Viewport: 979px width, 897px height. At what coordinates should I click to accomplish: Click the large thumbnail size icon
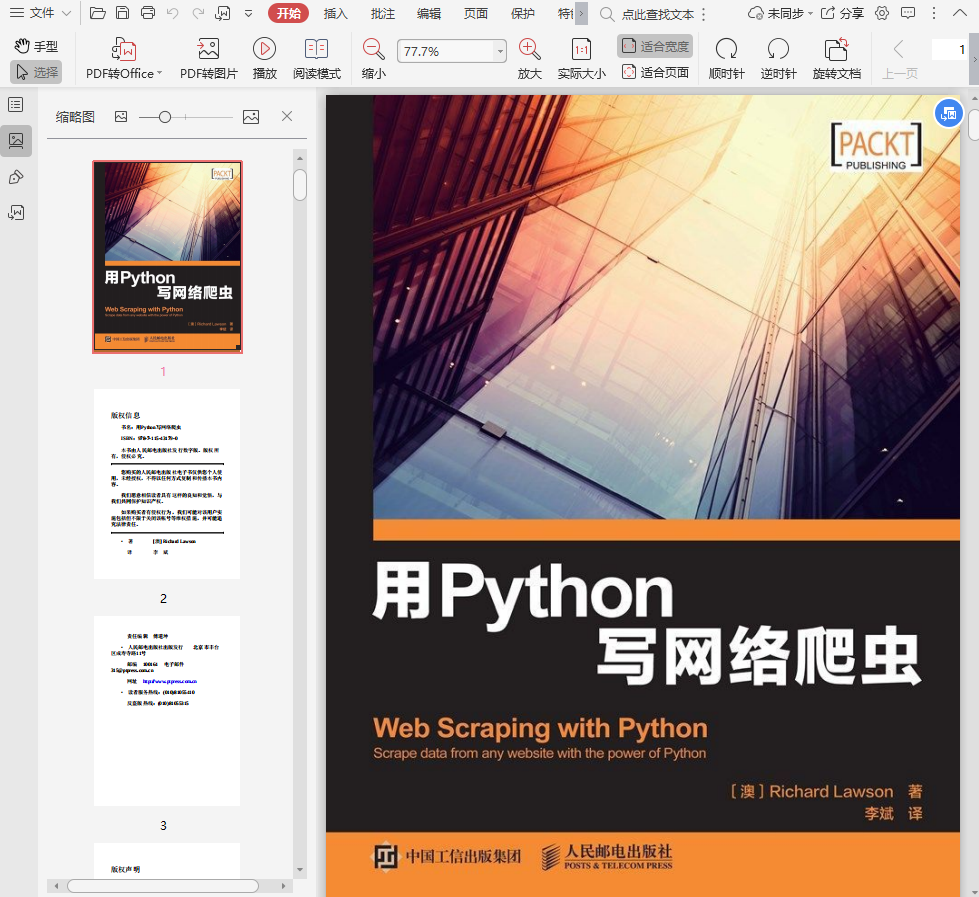click(251, 117)
